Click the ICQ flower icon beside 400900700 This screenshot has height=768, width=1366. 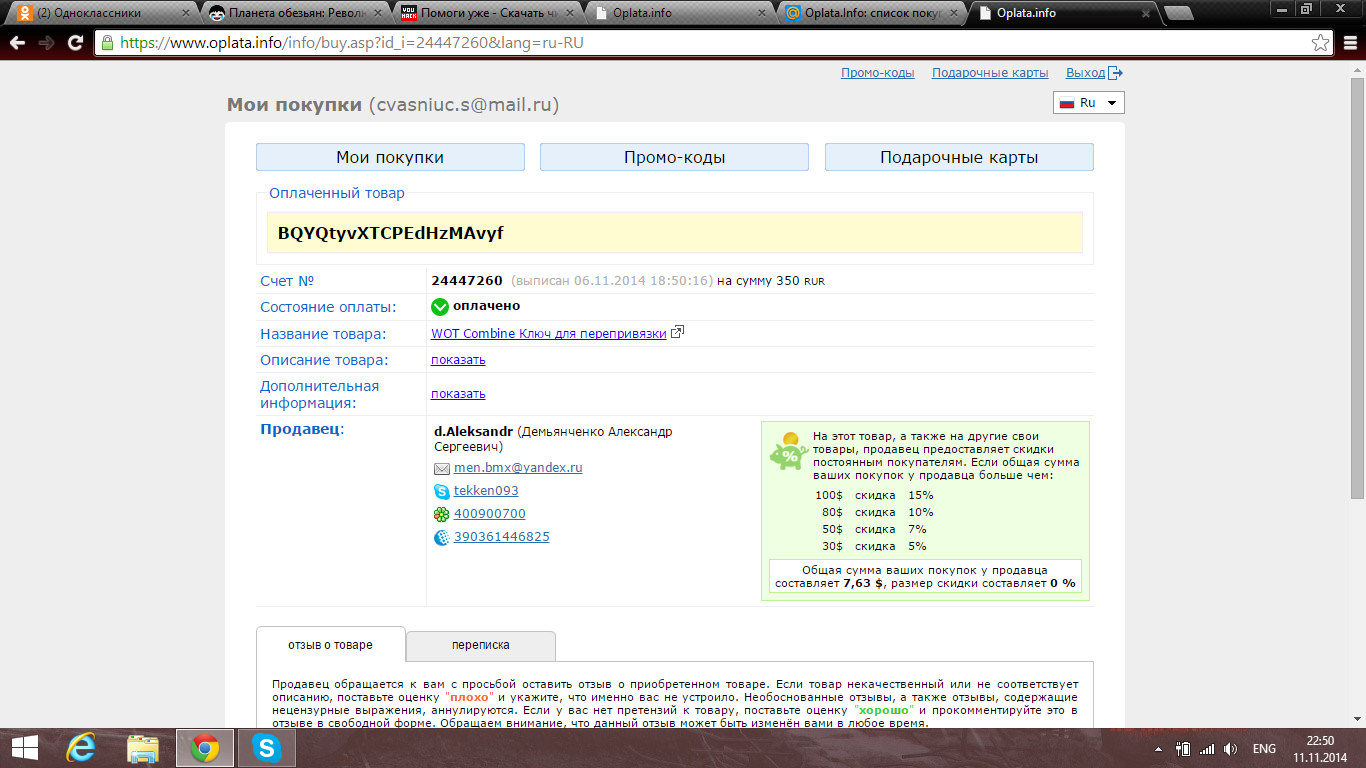click(442, 514)
